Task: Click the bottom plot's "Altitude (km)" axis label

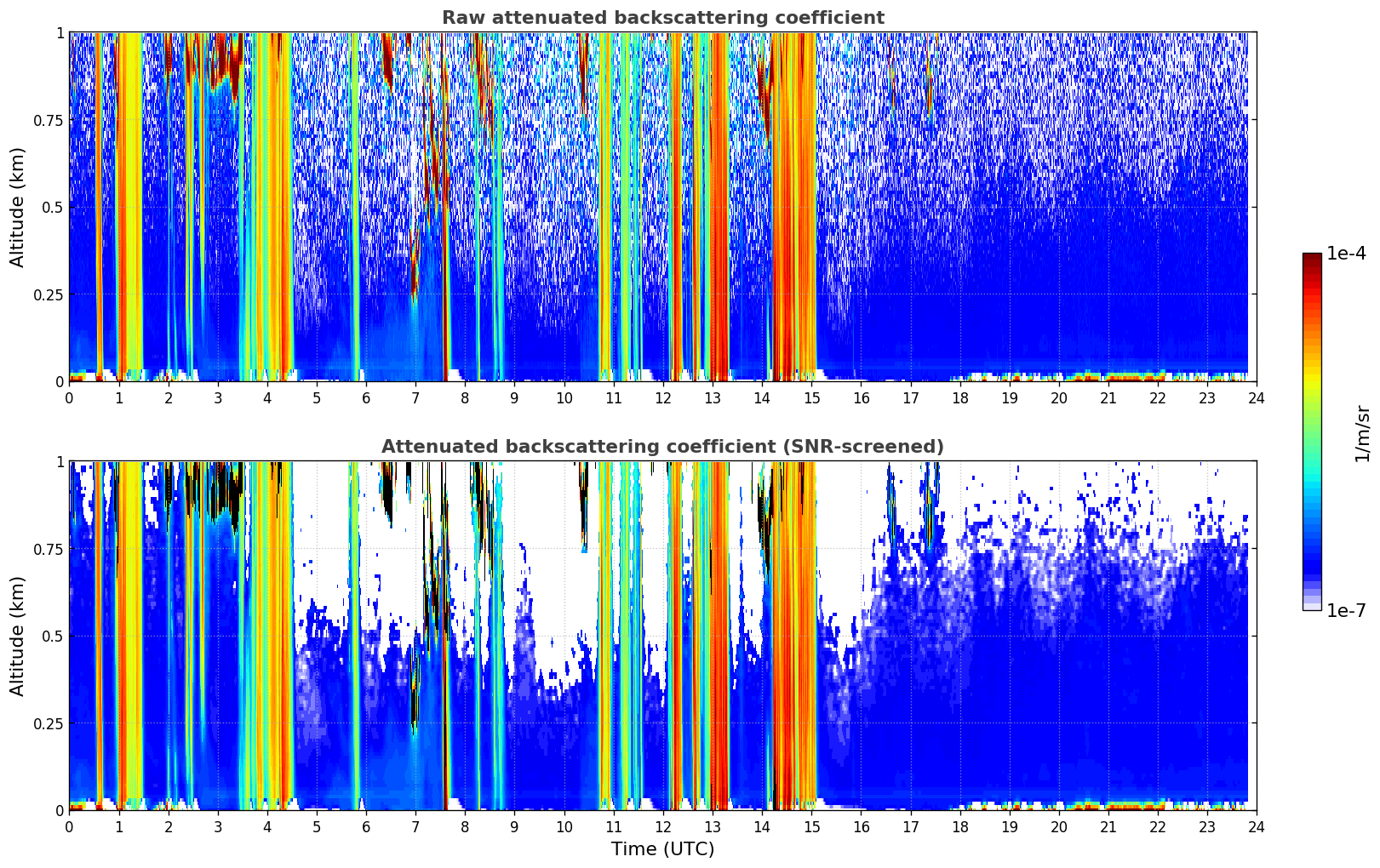Action: click(18, 636)
